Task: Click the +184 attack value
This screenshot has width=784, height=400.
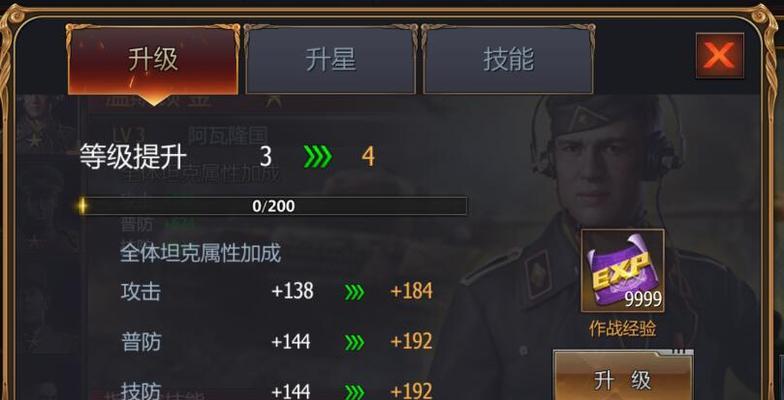Action: (x=412, y=291)
